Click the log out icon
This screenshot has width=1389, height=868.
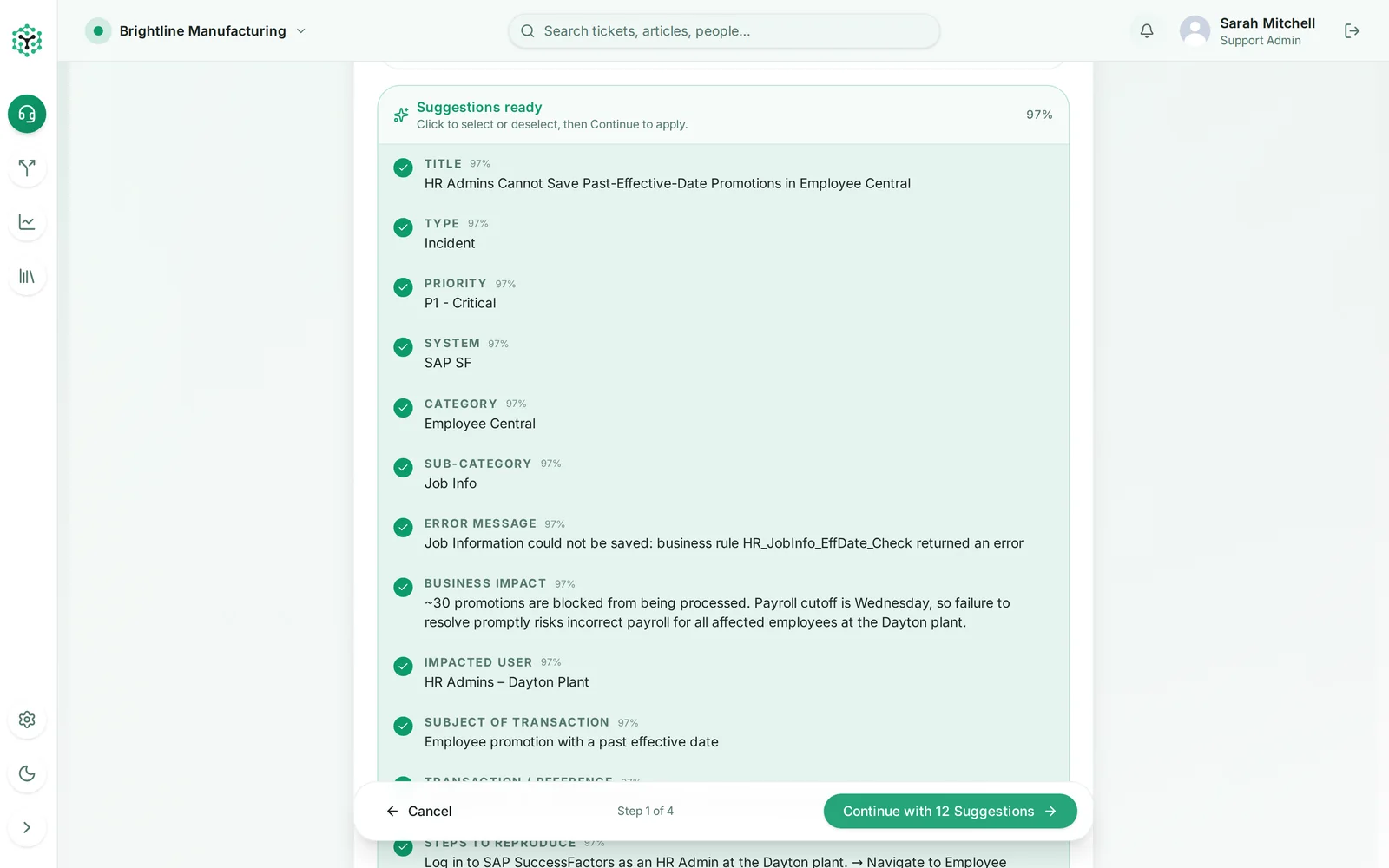click(x=1352, y=31)
